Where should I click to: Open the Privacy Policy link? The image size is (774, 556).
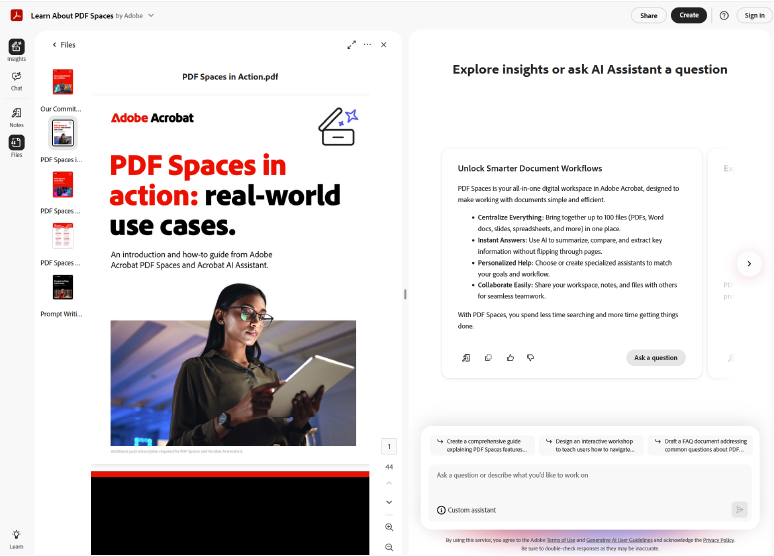click(719, 540)
